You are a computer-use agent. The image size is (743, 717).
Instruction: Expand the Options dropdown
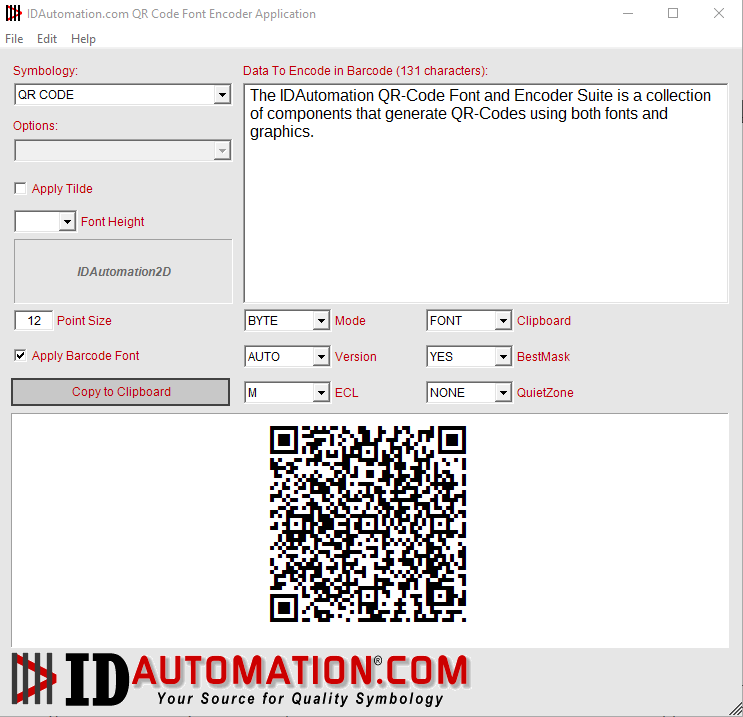pos(222,151)
